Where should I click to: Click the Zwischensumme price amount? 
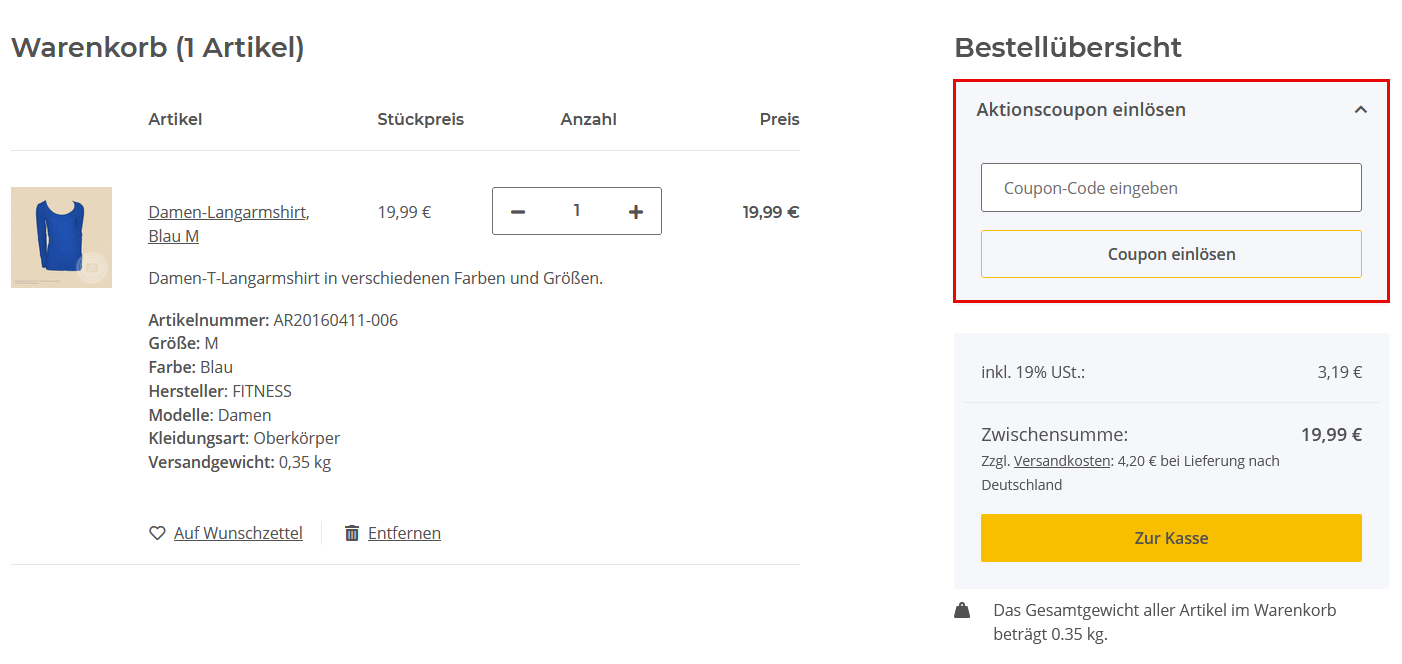(1331, 435)
